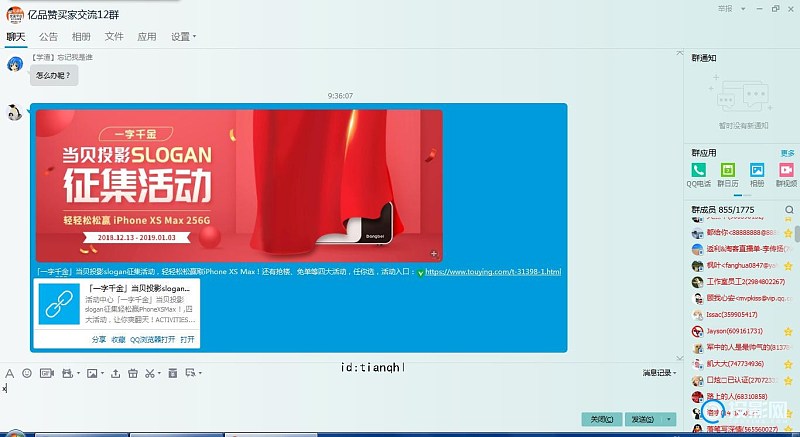Select member 枫叶<fanghua0847
The width and height of the screenshot is (800, 437).
pyautogui.click(x=741, y=266)
